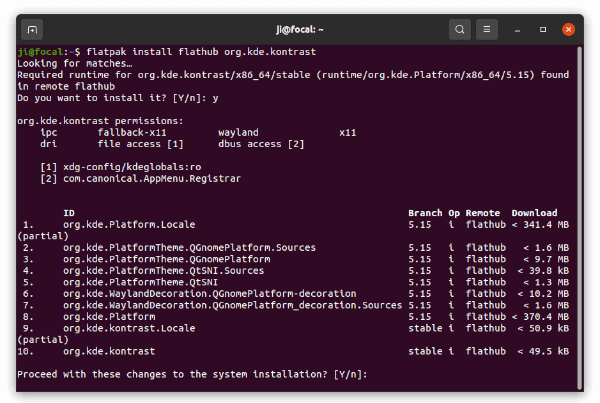600x403 pixels.
Task: Click 'stable' branch of org.kde.kontrast.Locale
Action: click(x=425, y=328)
